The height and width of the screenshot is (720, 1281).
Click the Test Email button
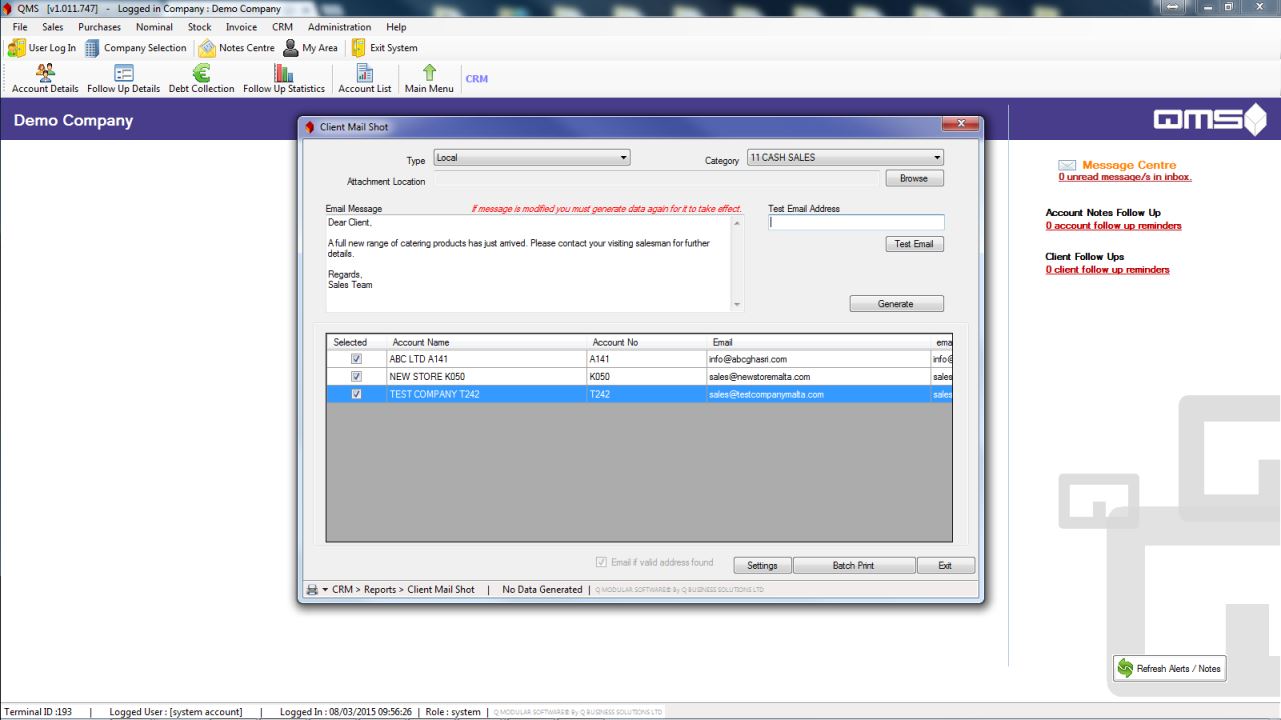(x=914, y=244)
